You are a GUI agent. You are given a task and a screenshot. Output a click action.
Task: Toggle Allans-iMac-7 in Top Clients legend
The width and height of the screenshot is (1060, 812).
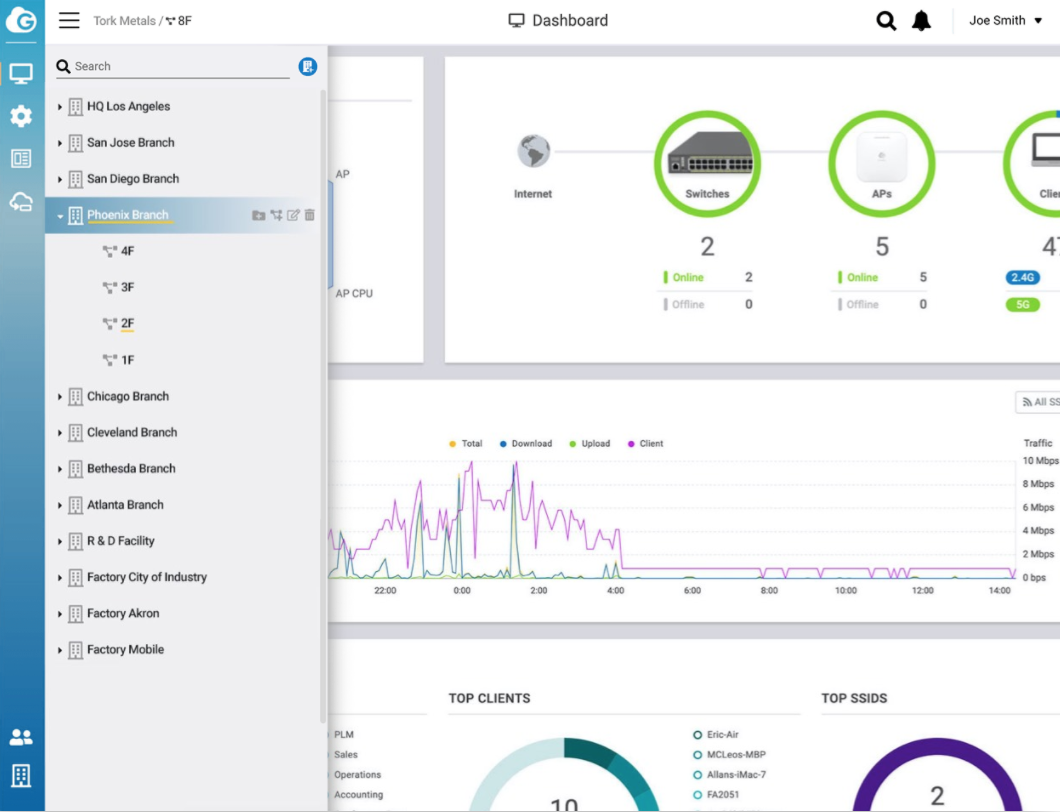(x=729, y=775)
